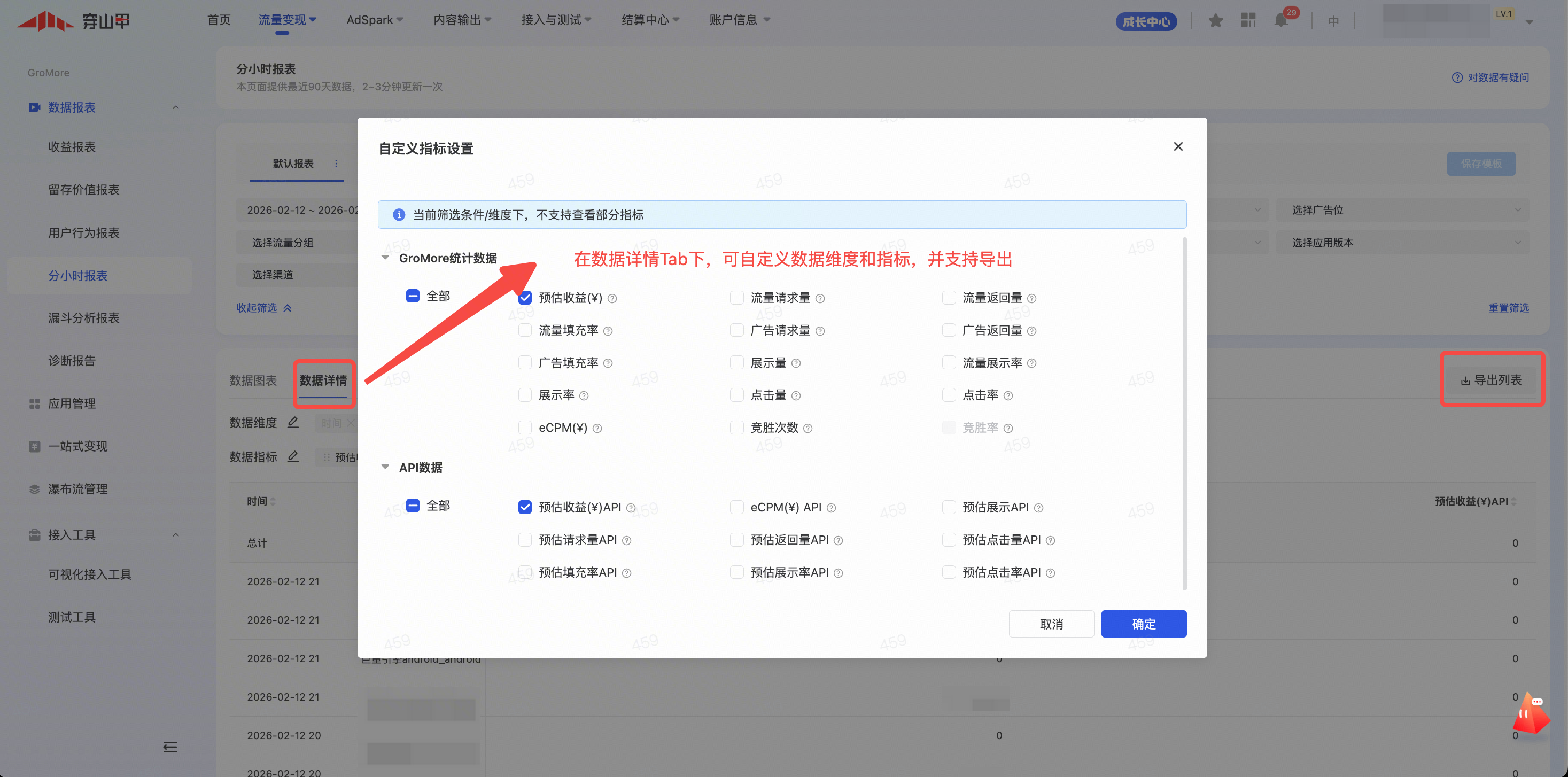
Task: Click the sidebar collapse icon at bottom
Action: click(x=170, y=747)
